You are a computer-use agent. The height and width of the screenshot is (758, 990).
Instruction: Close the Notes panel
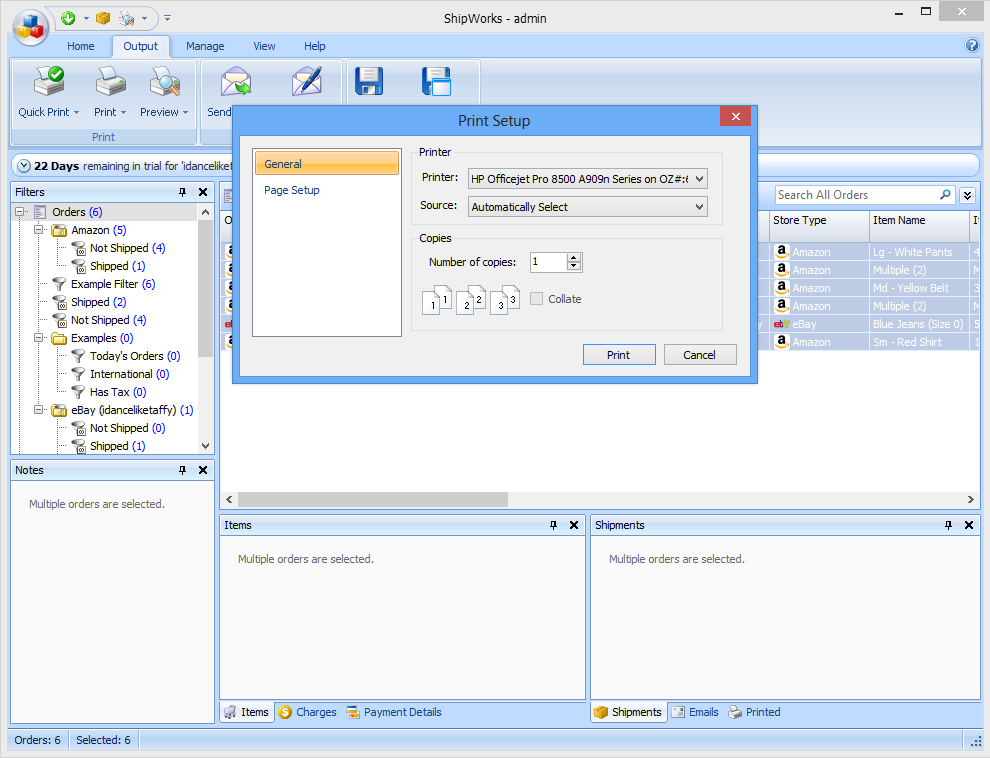203,470
